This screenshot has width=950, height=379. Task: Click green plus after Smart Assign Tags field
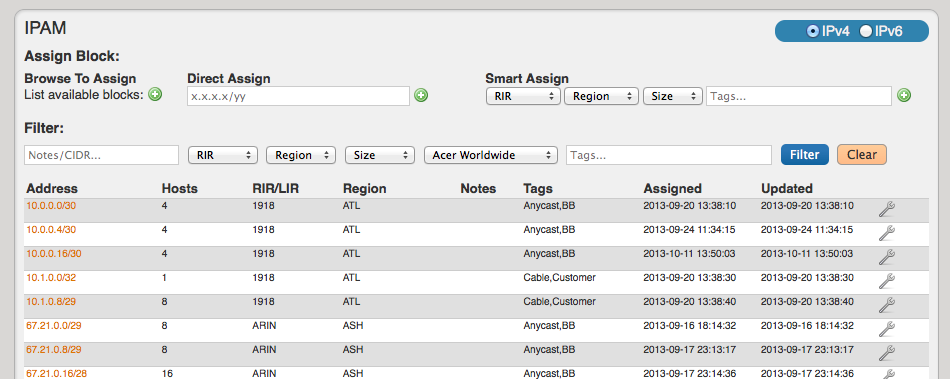(904, 95)
